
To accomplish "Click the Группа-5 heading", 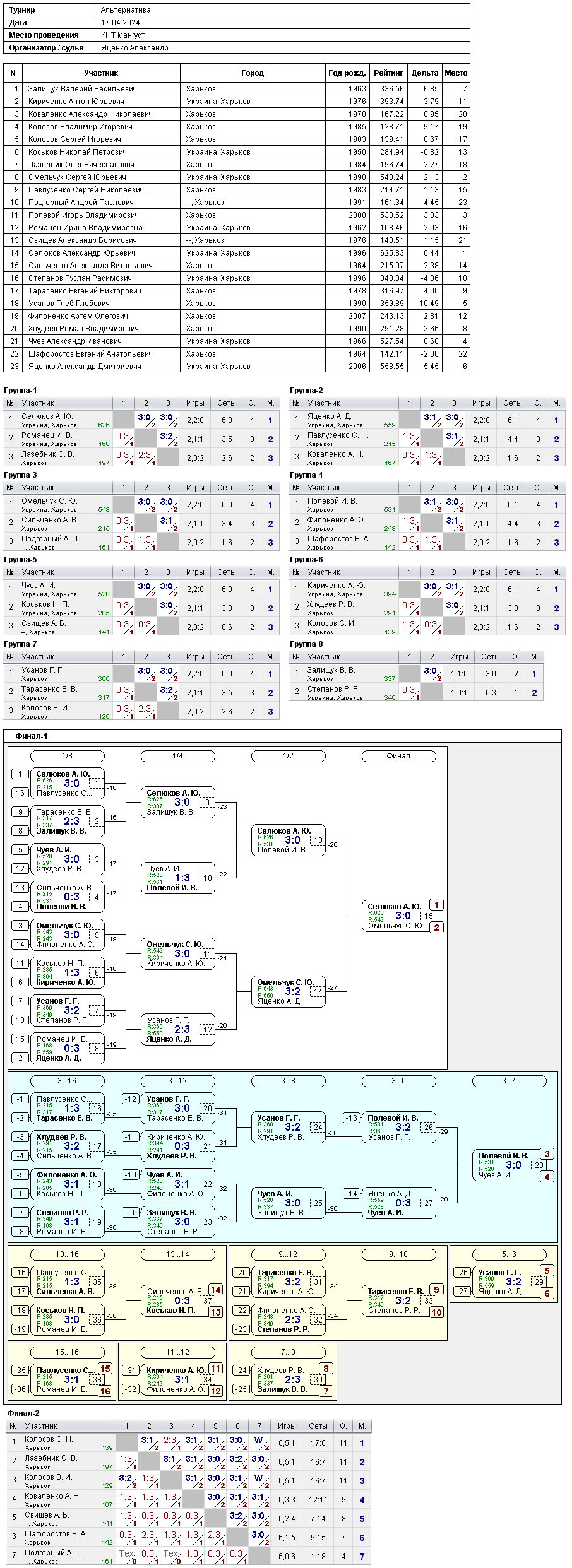I will (x=20, y=560).
